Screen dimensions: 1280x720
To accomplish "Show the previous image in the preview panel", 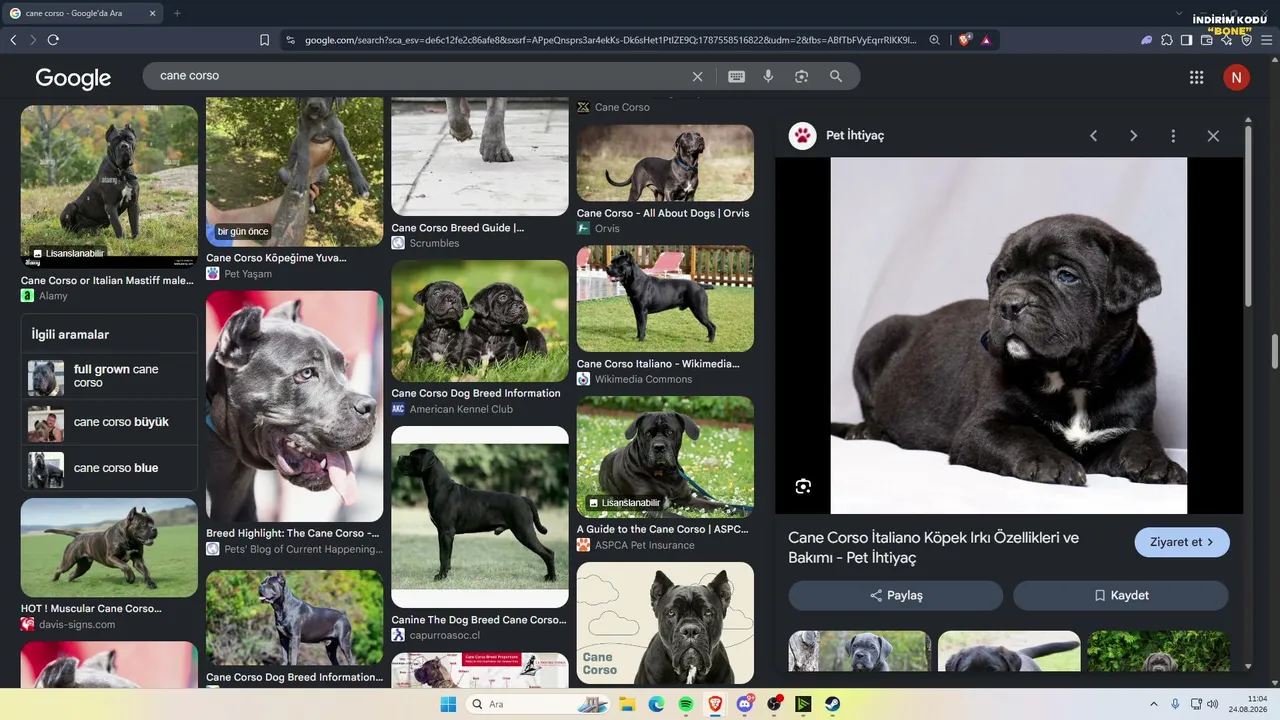I will (1093, 136).
